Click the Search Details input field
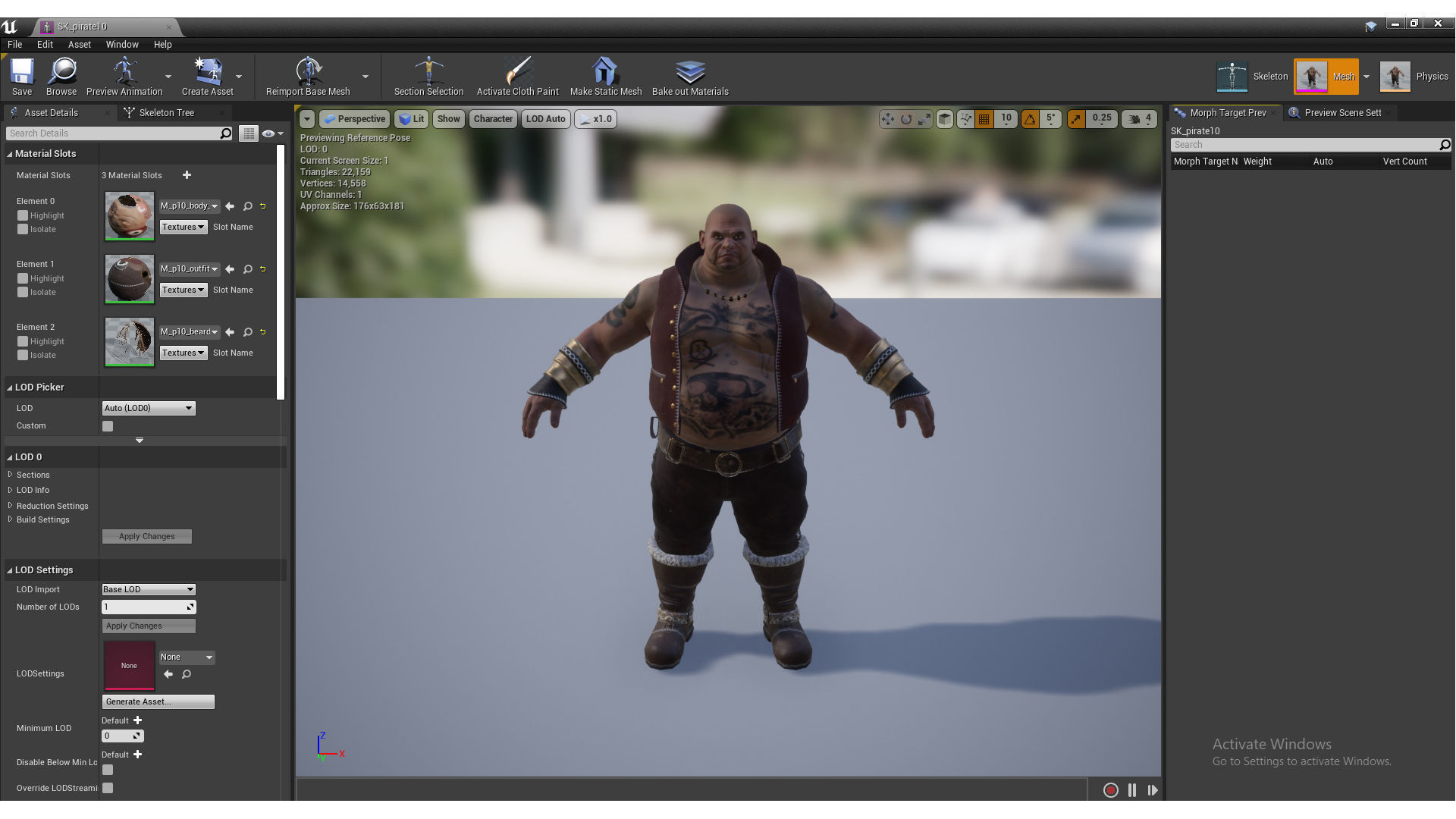 click(x=114, y=133)
